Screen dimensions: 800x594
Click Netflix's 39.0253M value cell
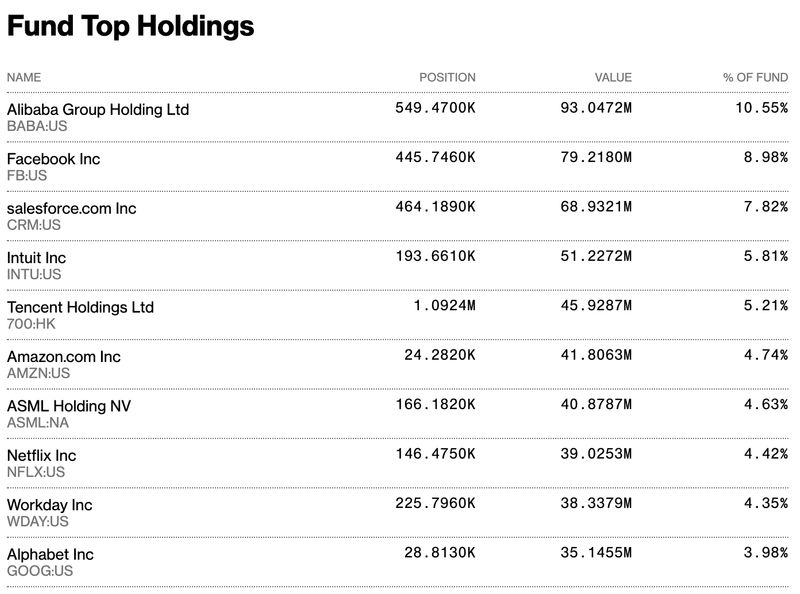pos(596,454)
